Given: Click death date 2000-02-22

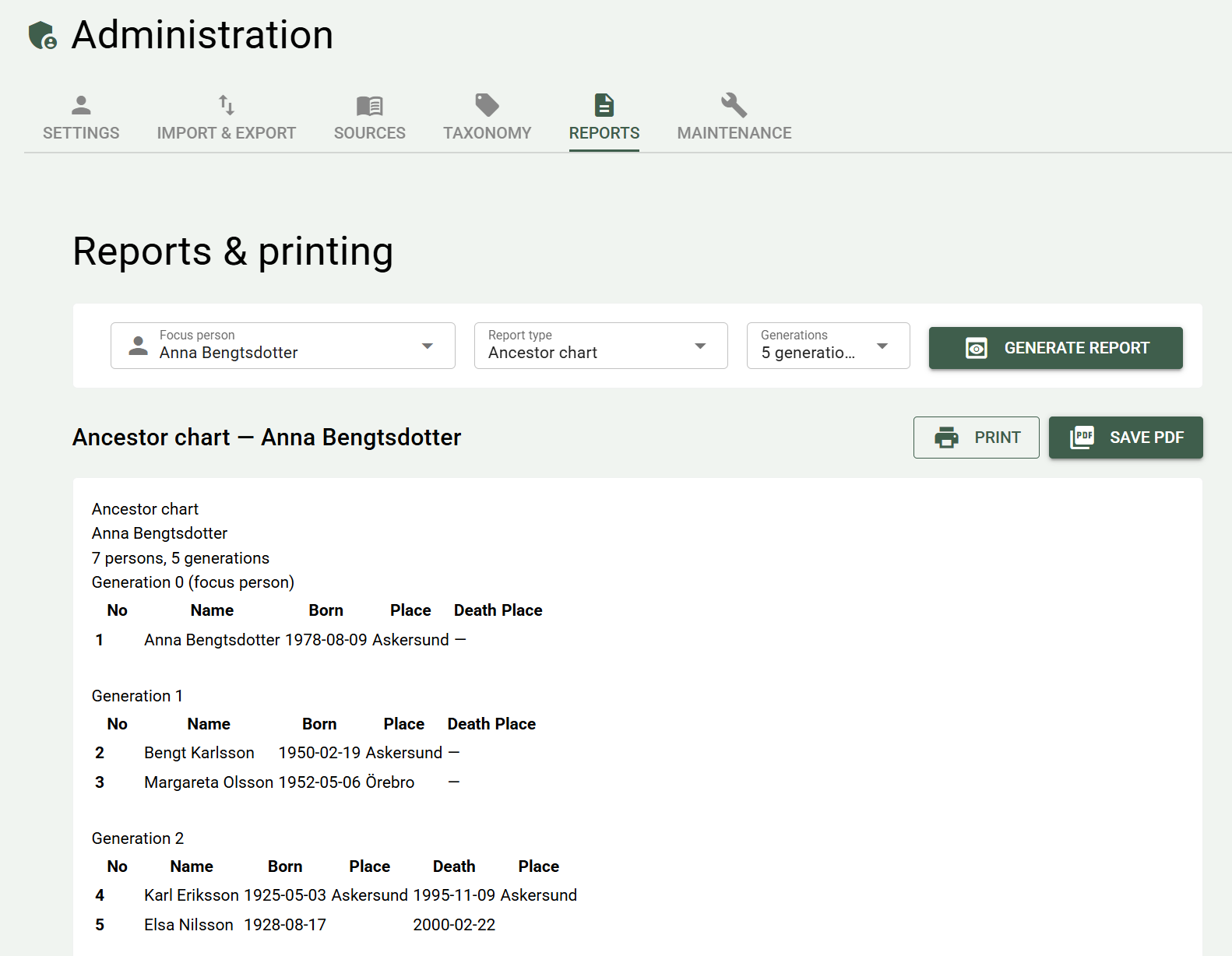Looking at the screenshot, I should point(454,925).
